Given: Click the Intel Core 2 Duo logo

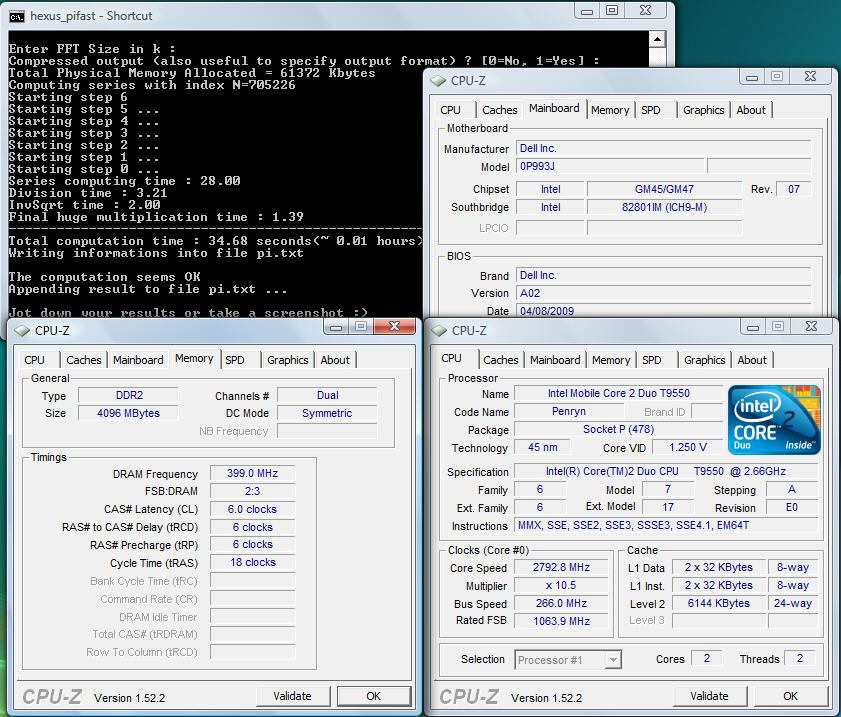Looking at the screenshot, I should tap(774, 420).
